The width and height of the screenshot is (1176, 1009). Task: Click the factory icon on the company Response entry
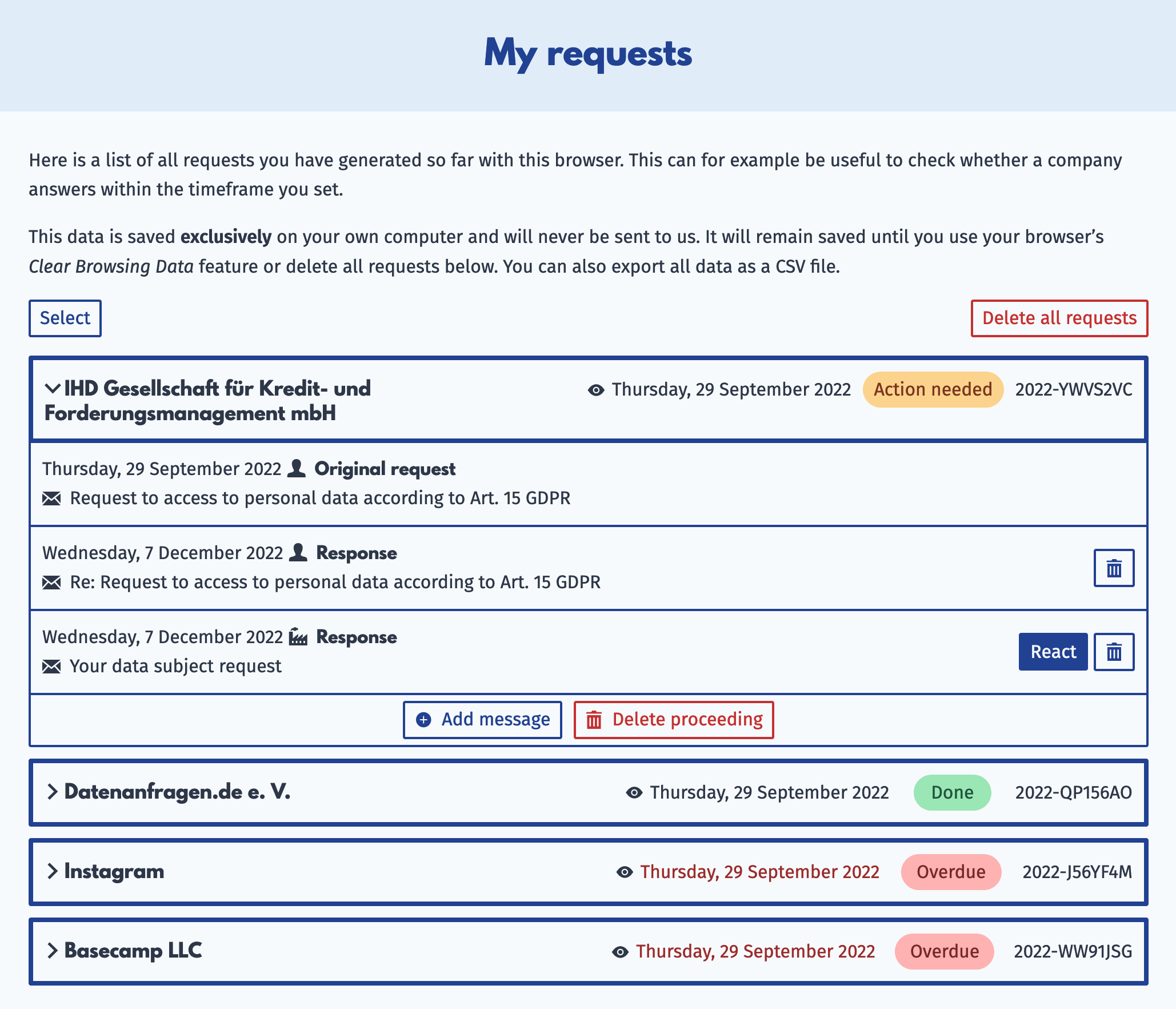point(298,636)
